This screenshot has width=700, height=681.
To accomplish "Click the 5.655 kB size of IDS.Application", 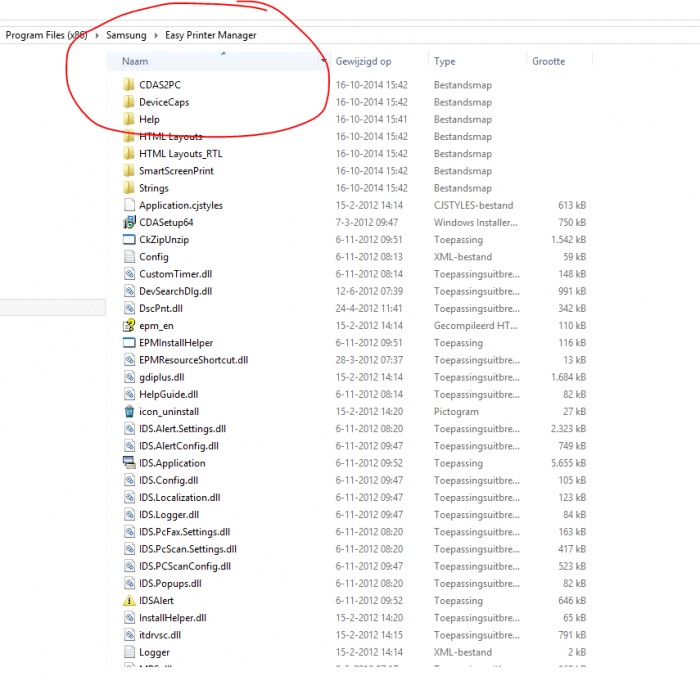I will (x=568, y=463).
